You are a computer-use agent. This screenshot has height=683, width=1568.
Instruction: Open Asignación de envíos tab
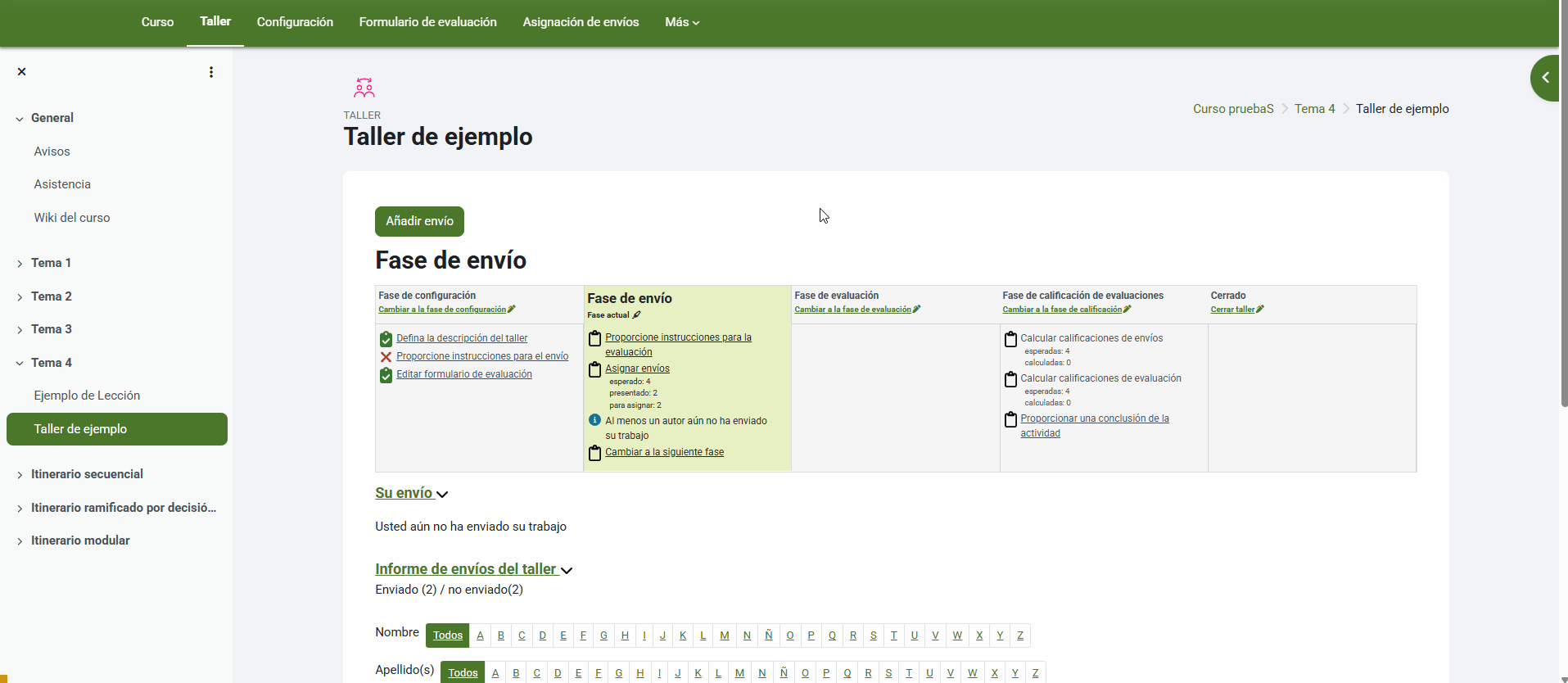(581, 22)
